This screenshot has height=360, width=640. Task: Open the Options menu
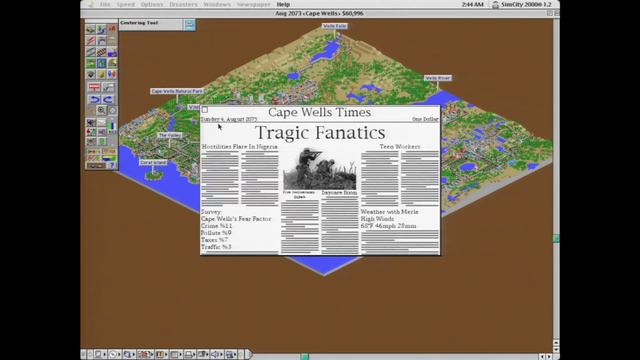click(152, 4)
